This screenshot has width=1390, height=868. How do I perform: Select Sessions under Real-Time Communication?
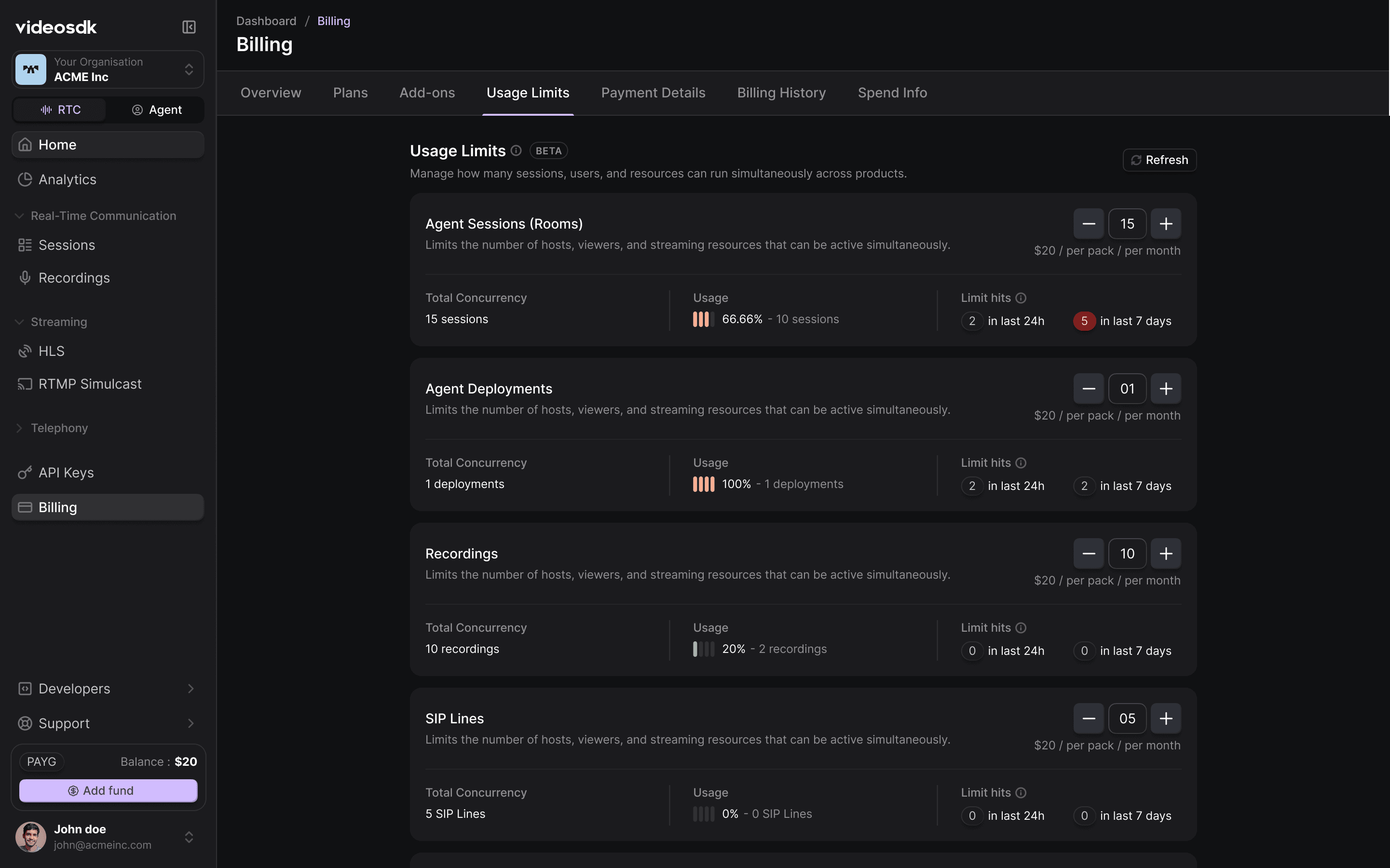tap(67, 245)
